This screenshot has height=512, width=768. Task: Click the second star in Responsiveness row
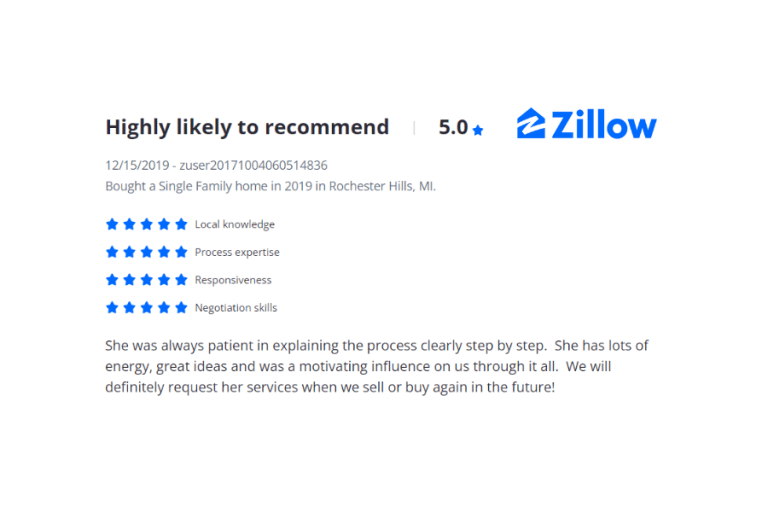tap(129, 280)
